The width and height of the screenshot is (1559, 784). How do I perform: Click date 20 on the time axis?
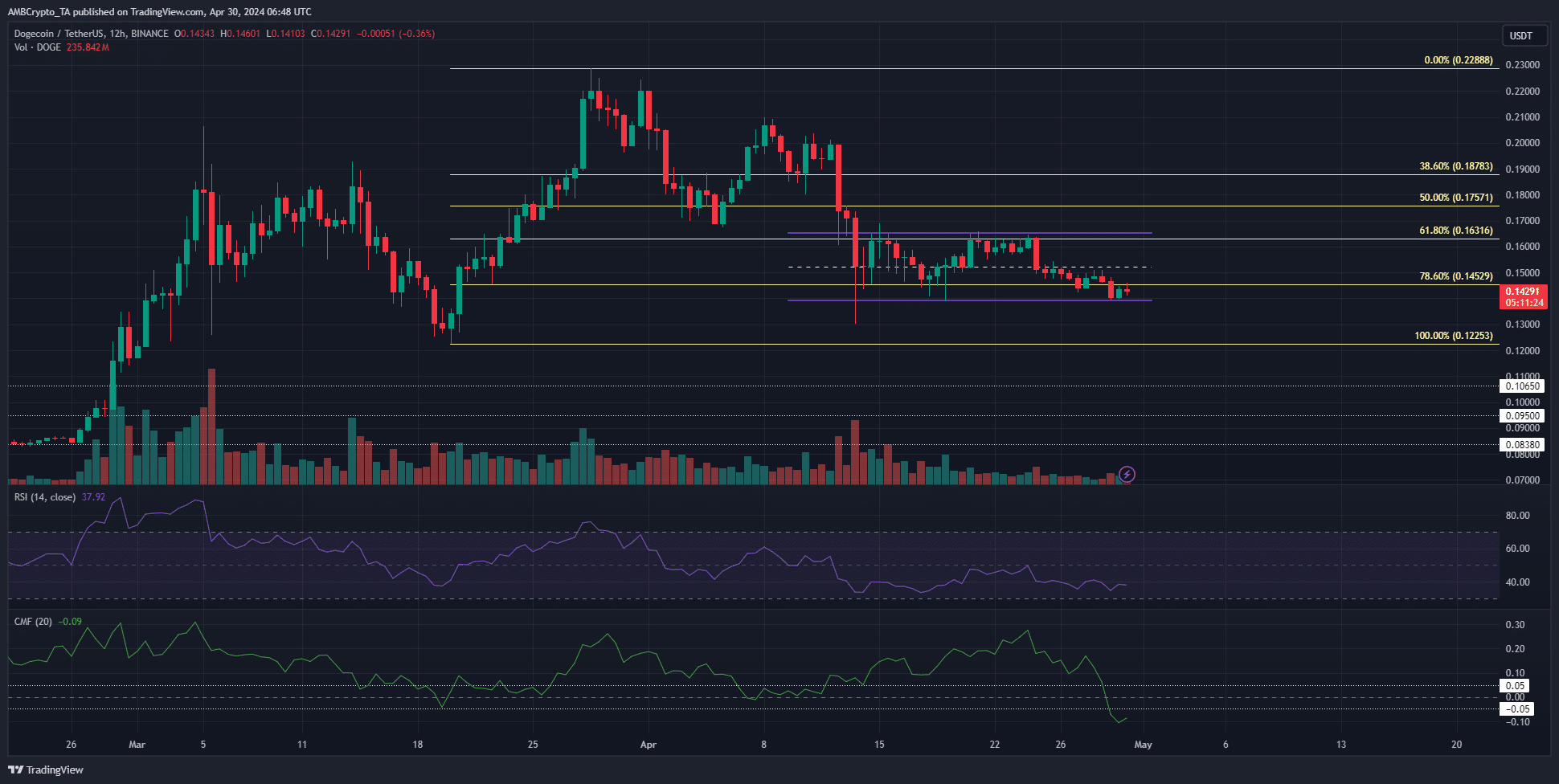(x=1457, y=745)
